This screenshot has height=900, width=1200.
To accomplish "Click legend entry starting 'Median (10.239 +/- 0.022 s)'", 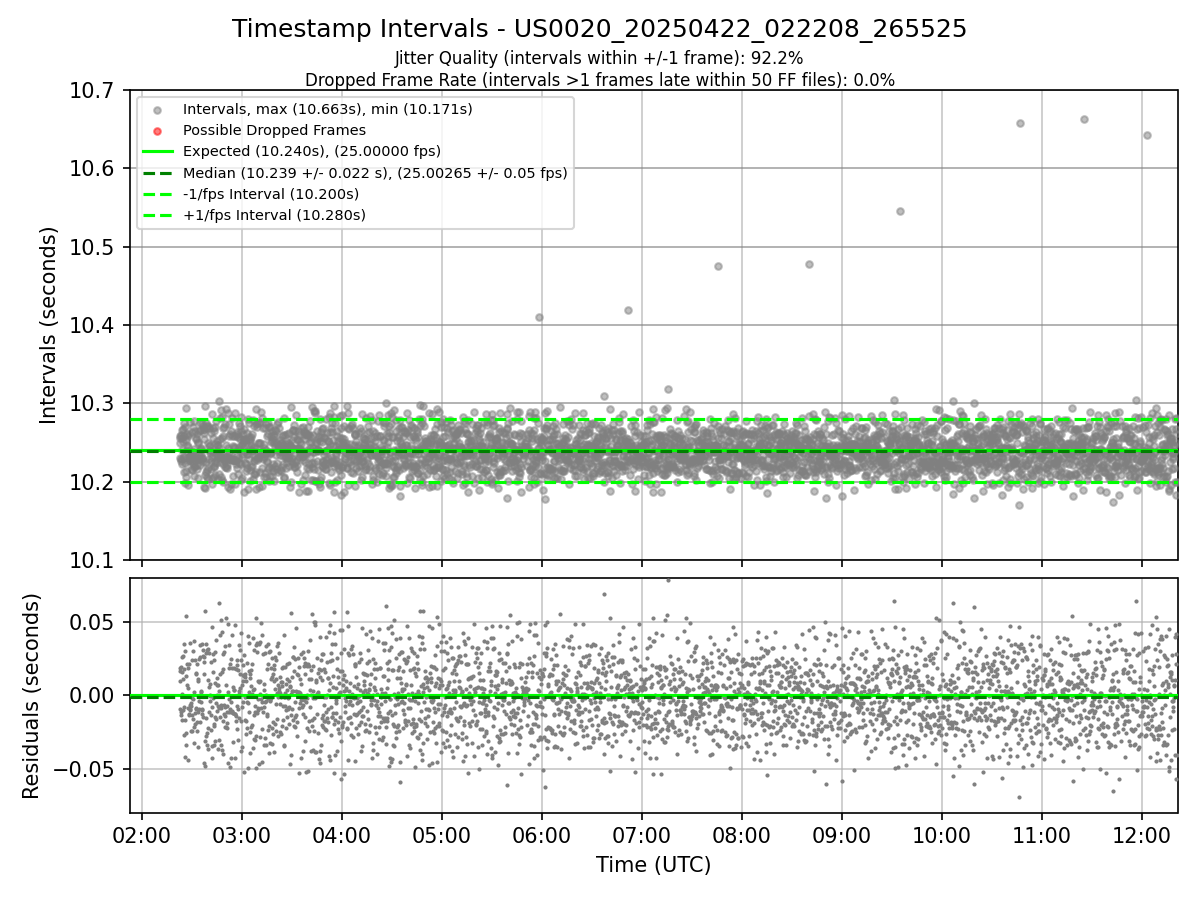I will [375, 173].
